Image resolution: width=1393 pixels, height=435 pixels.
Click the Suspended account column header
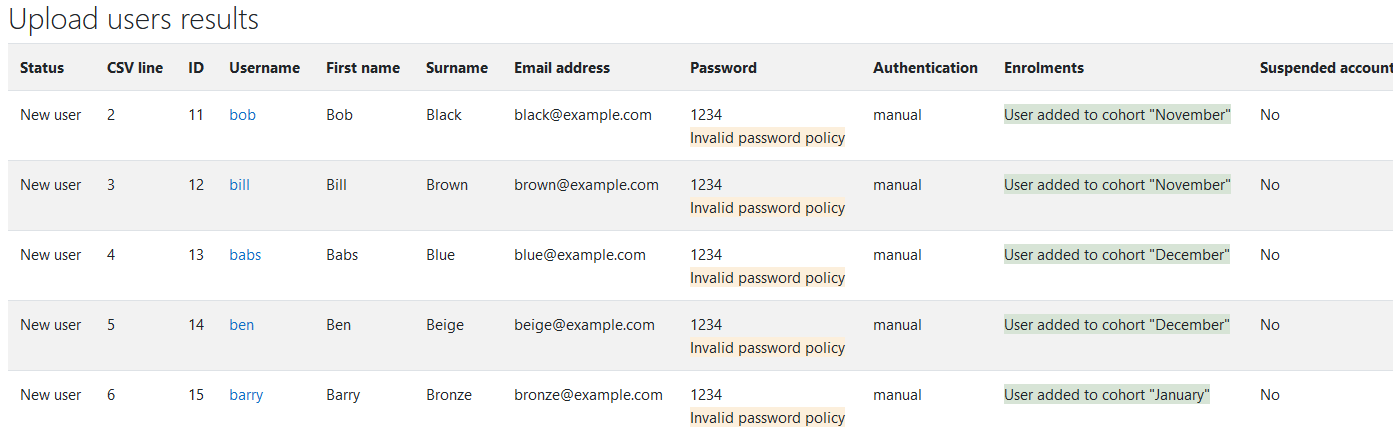click(1326, 68)
